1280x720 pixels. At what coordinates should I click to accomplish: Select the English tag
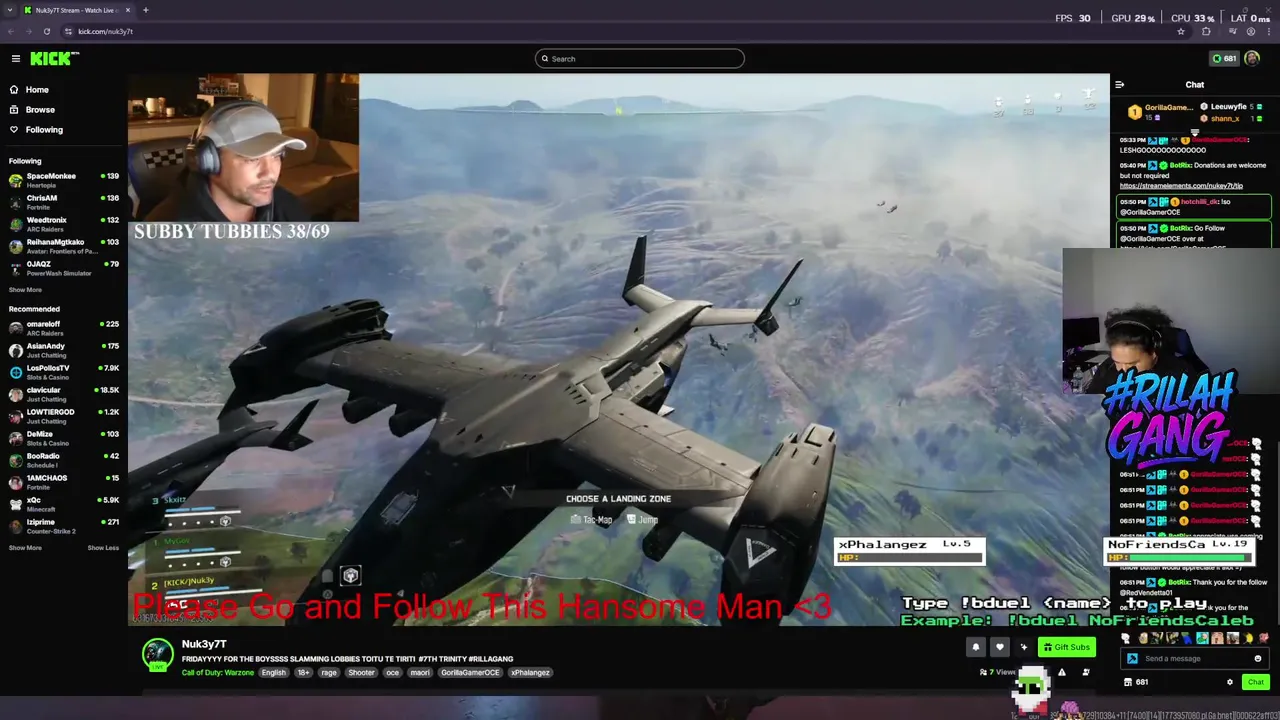[274, 673]
